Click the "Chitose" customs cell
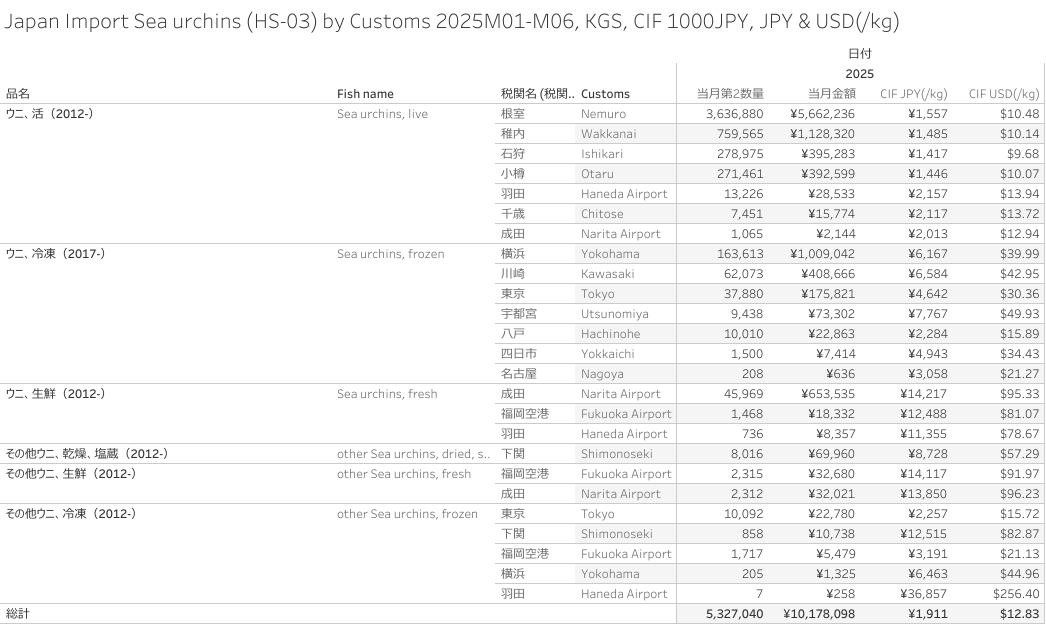Screen dimensions: 1046x624 click(x=602, y=214)
